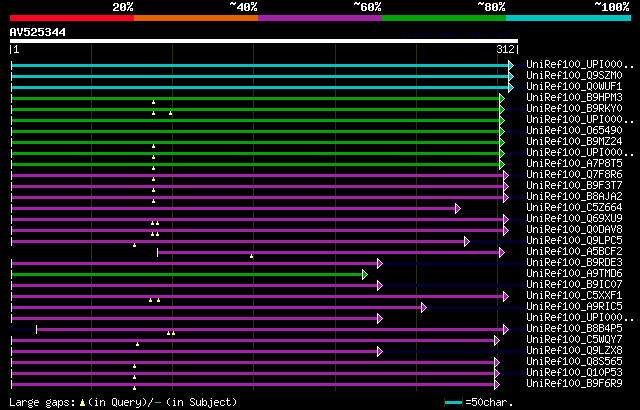Screen dimensions: 640x410
Task: Open the UniRef100_B9F6R9 label
Action: (x=574, y=384)
